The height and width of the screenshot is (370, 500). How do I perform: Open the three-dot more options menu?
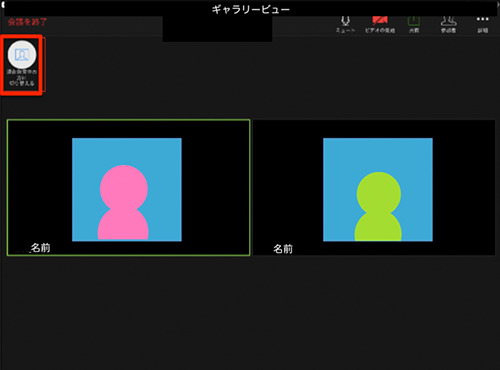[482, 24]
